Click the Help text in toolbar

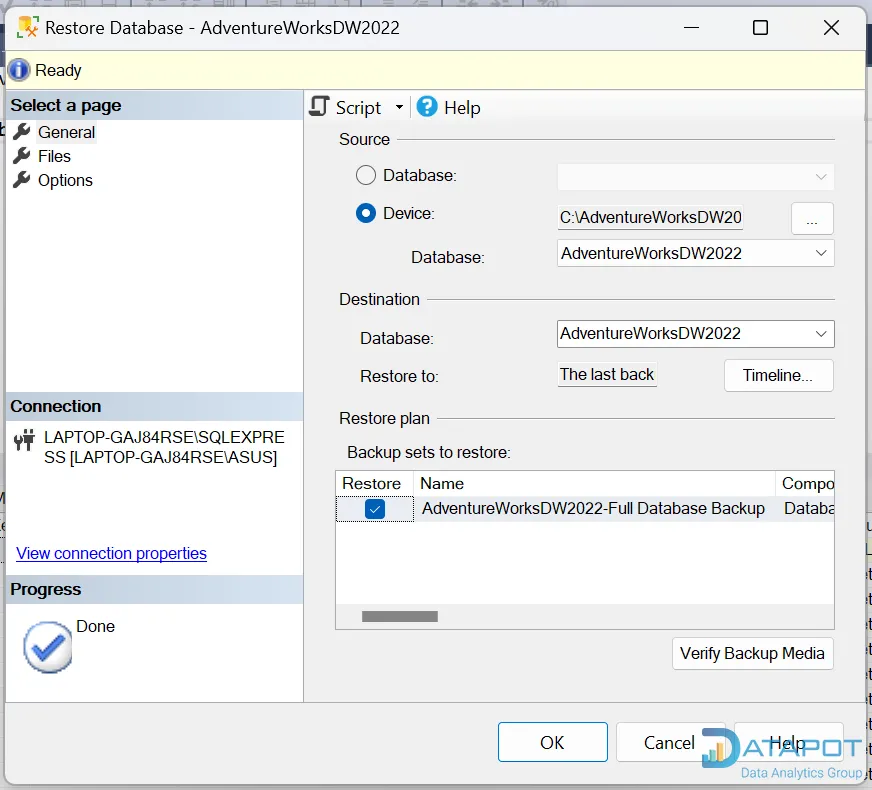pos(462,107)
